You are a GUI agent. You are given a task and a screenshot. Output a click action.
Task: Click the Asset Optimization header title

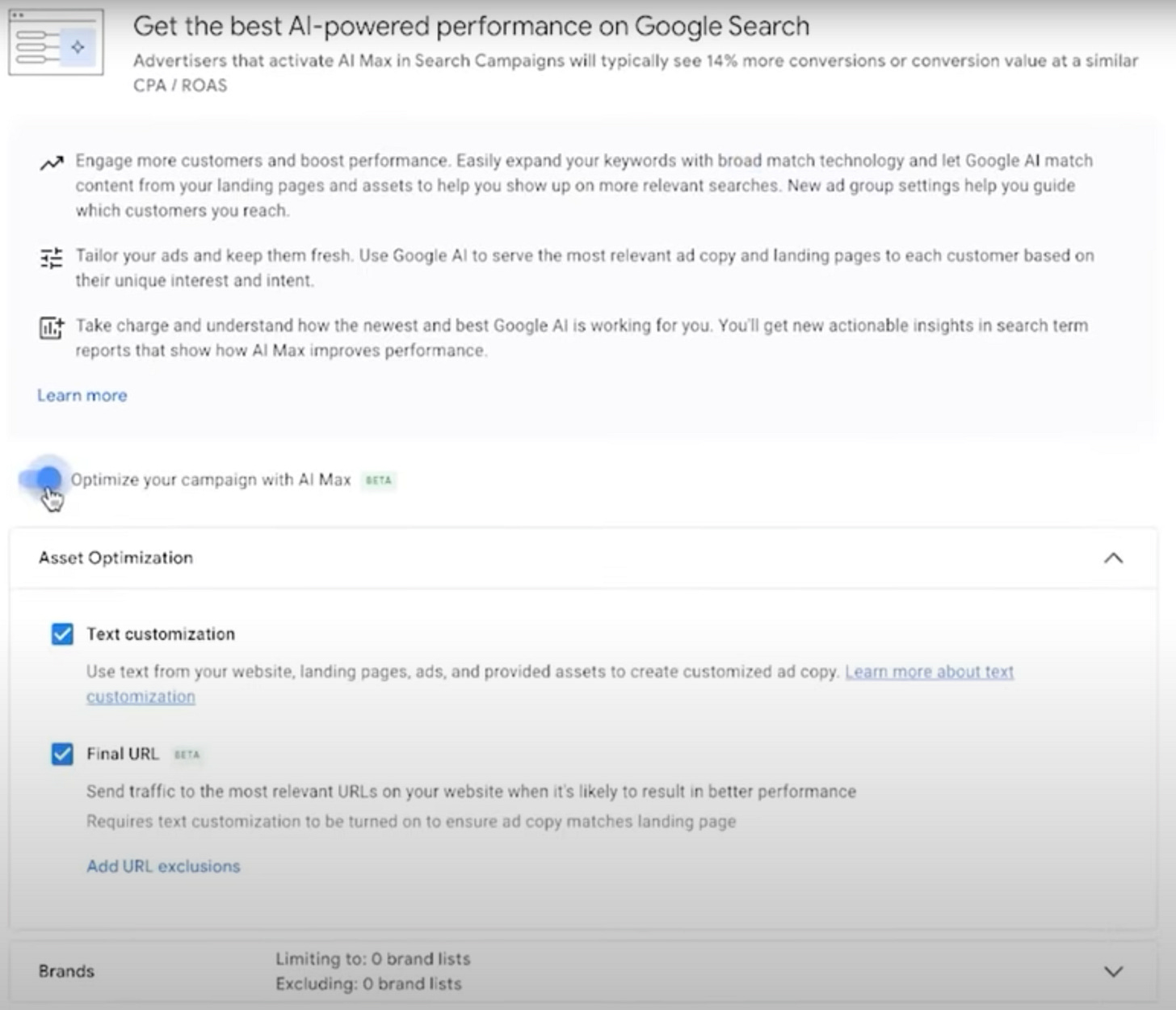click(x=115, y=558)
